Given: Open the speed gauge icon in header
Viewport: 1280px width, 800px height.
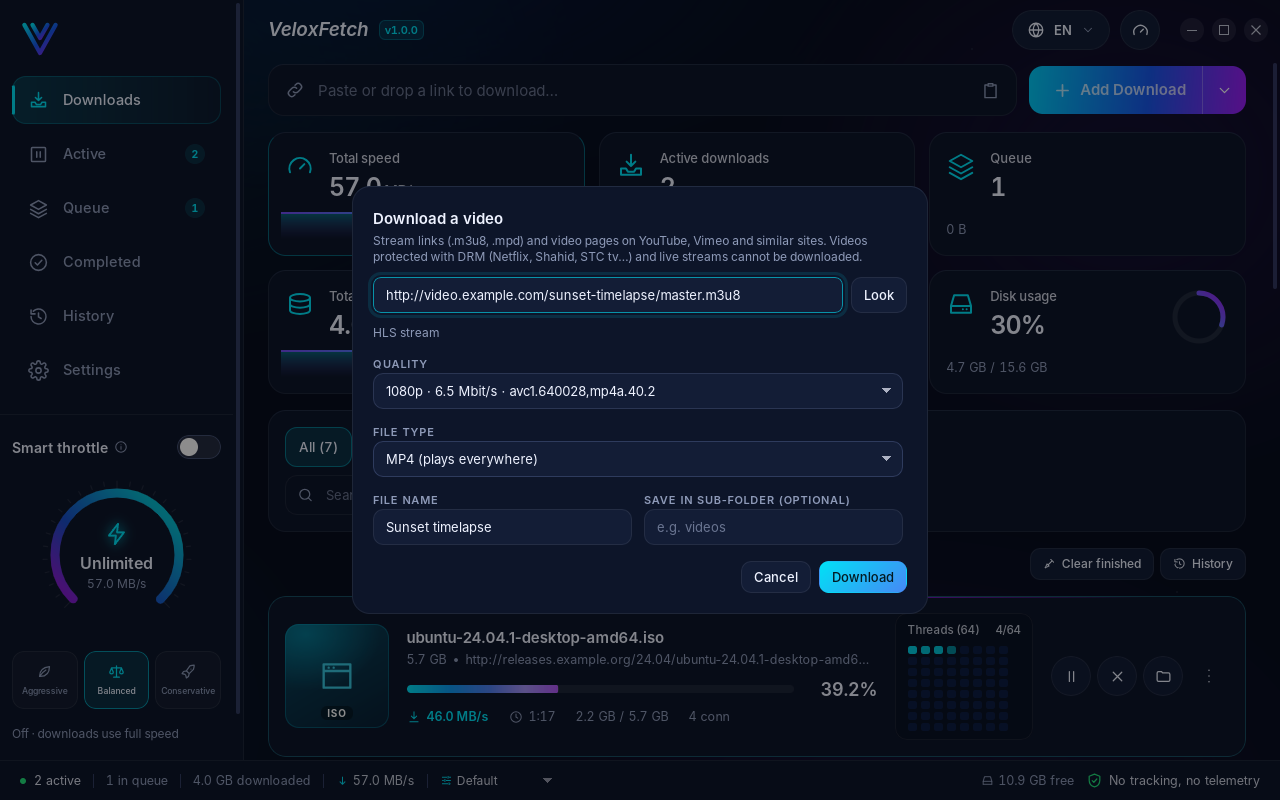Looking at the screenshot, I should point(1140,30).
